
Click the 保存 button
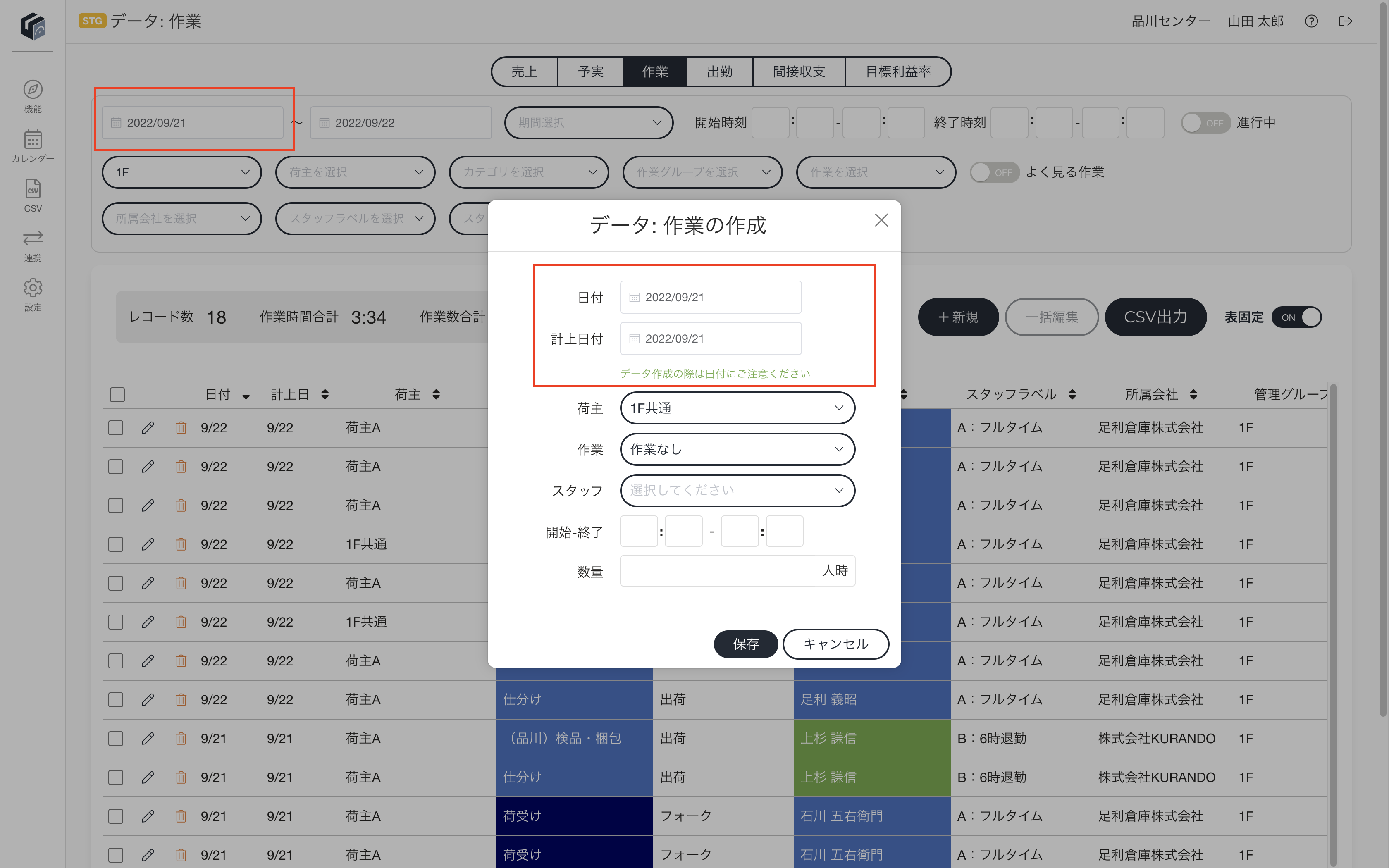746,644
